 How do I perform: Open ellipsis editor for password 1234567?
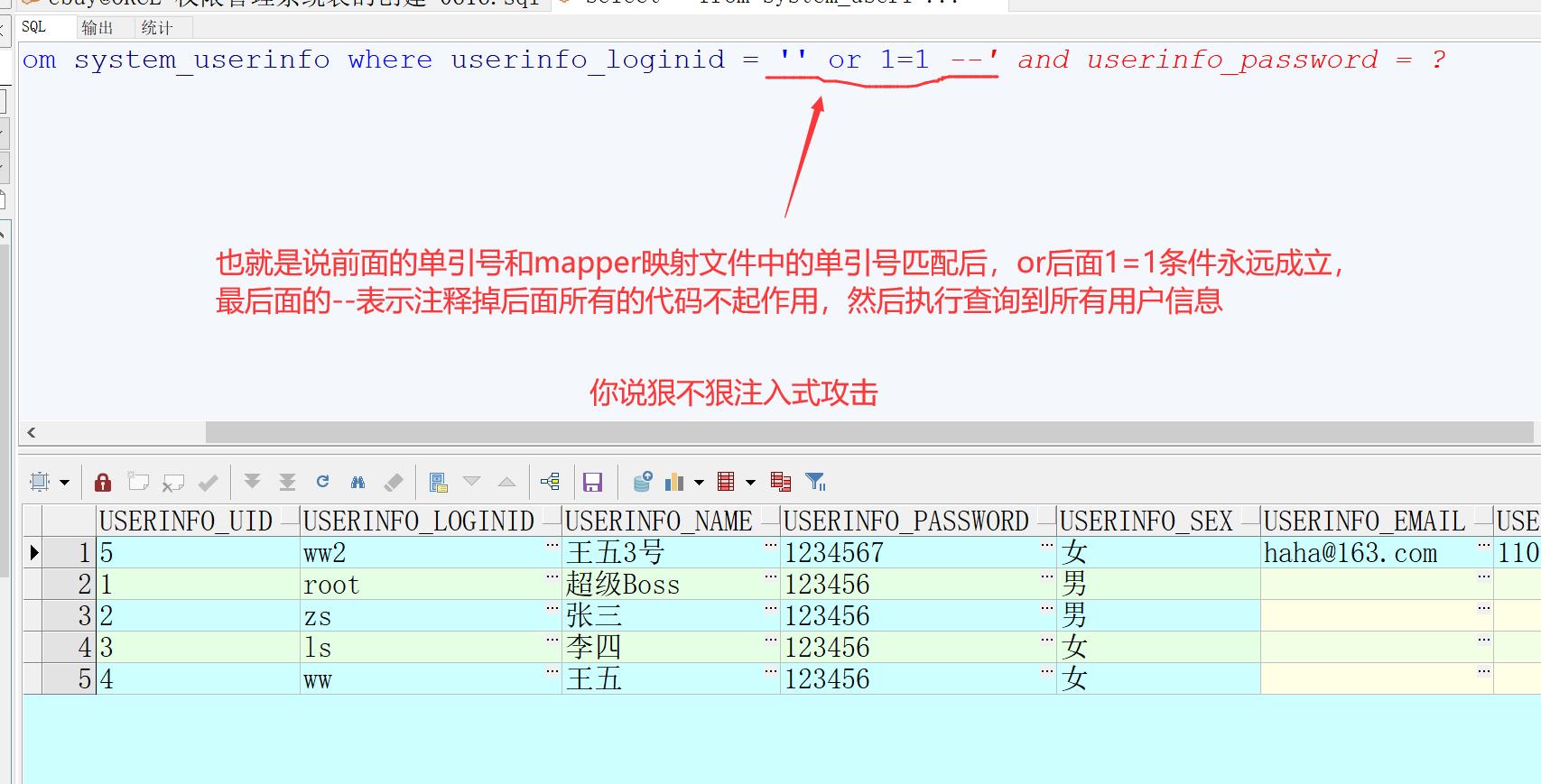(1046, 546)
